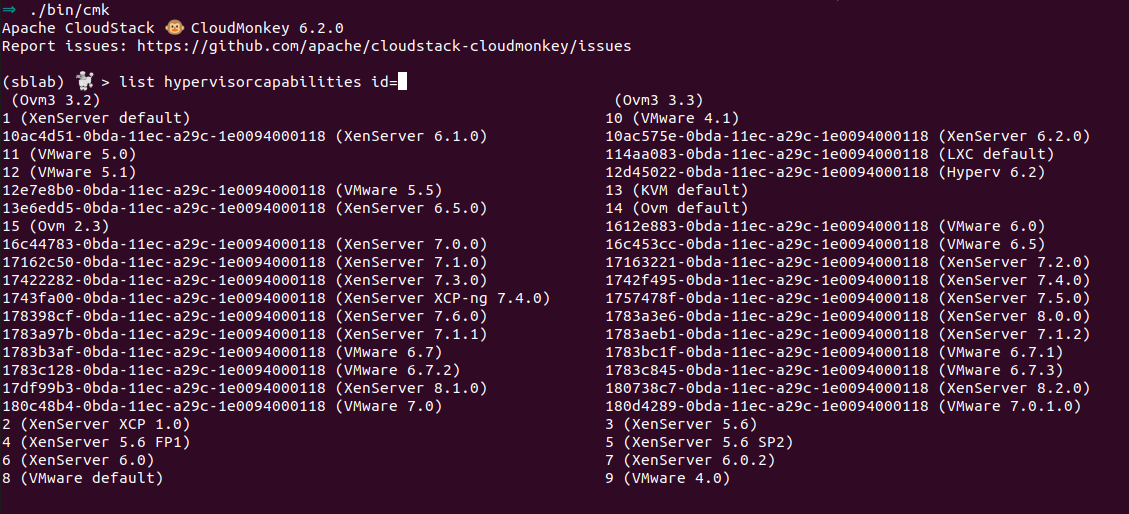Select 7 (XenServer 6.0.2) entry
The height and width of the screenshot is (514, 1129).
pos(691,460)
